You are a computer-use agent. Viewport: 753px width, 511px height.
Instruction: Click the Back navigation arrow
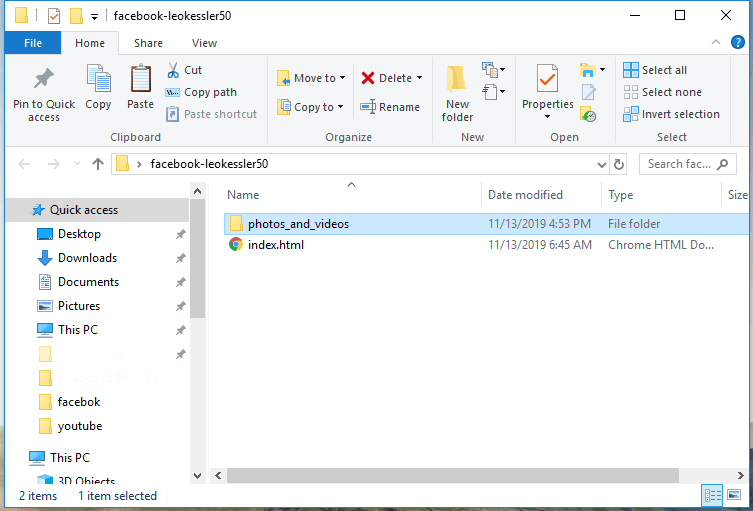[x=24, y=164]
